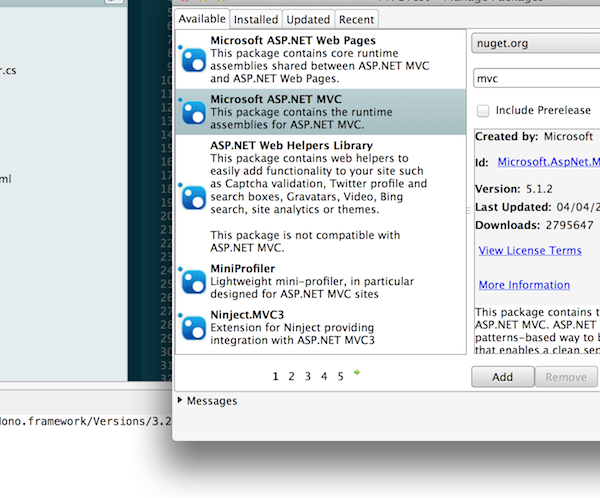Enable the Include Prerelease checkbox
Screen dimensions: 600x498
coord(483,111)
